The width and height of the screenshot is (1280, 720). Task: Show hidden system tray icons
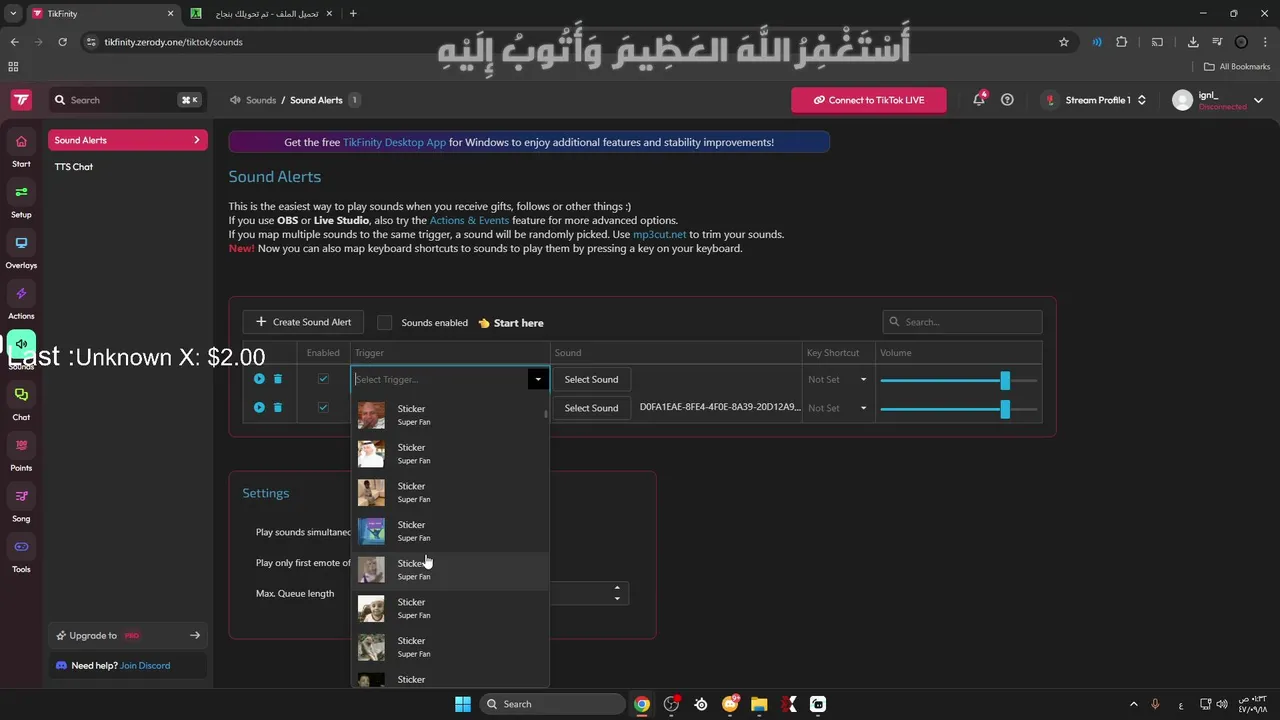point(1134,704)
